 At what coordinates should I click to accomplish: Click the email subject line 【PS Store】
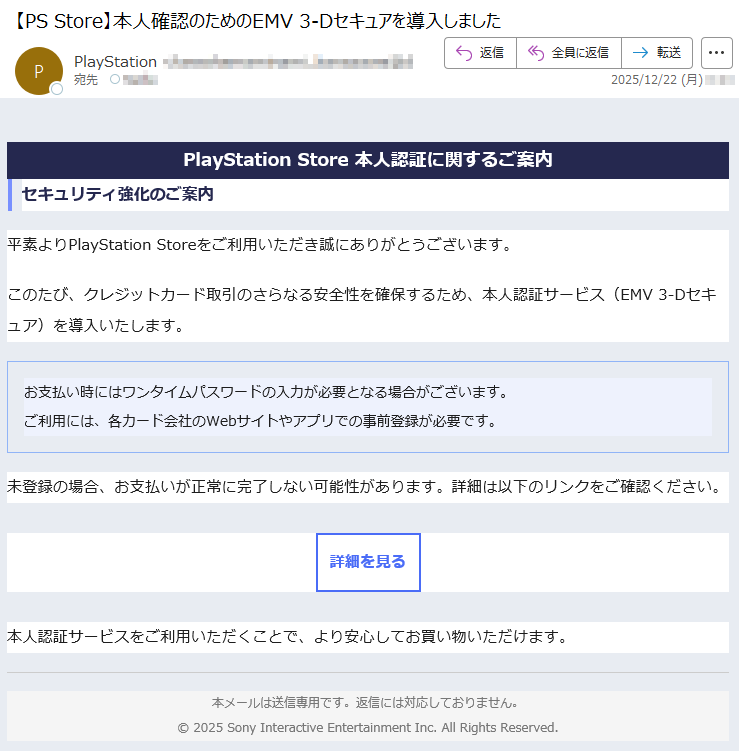tap(255, 20)
